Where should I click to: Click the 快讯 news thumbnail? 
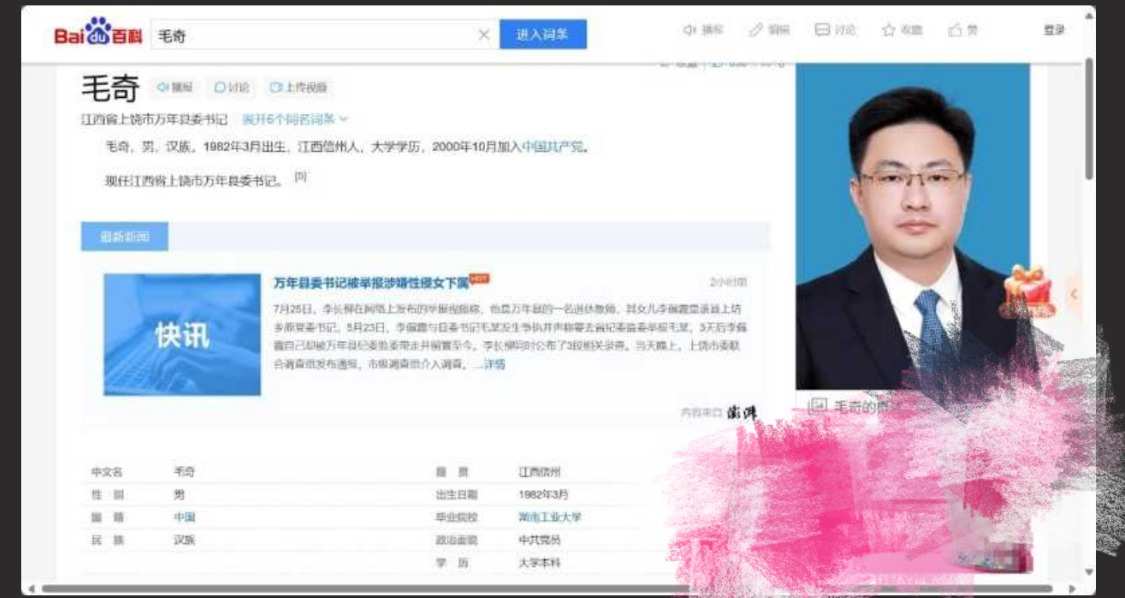(x=182, y=334)
